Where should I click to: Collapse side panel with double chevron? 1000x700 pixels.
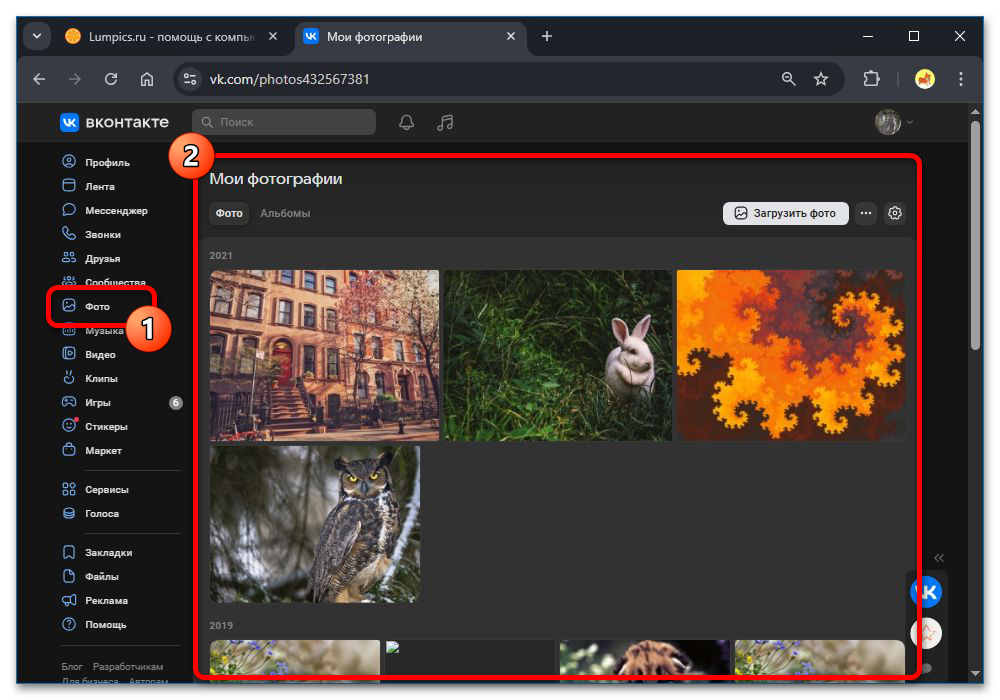point(939,558)
